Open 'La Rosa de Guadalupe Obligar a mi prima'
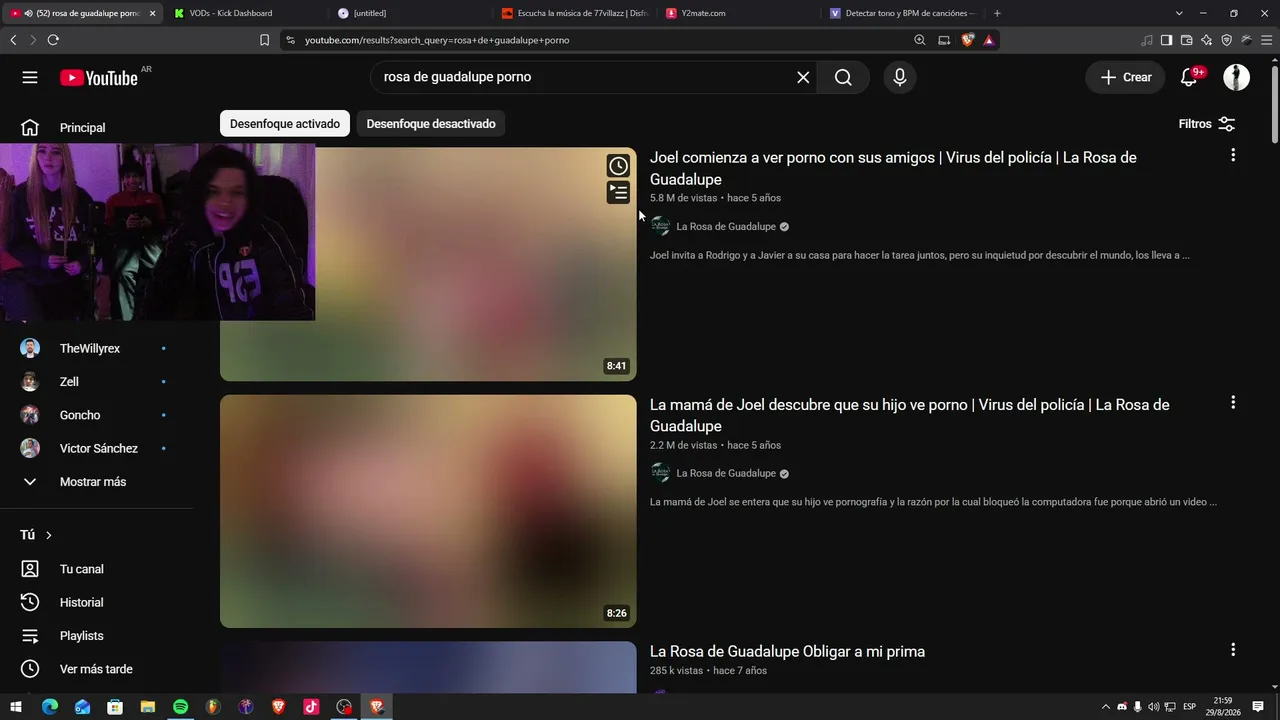Image resolution: width=1280 pixels, height=720 pixels. click(x=787, y=652)
